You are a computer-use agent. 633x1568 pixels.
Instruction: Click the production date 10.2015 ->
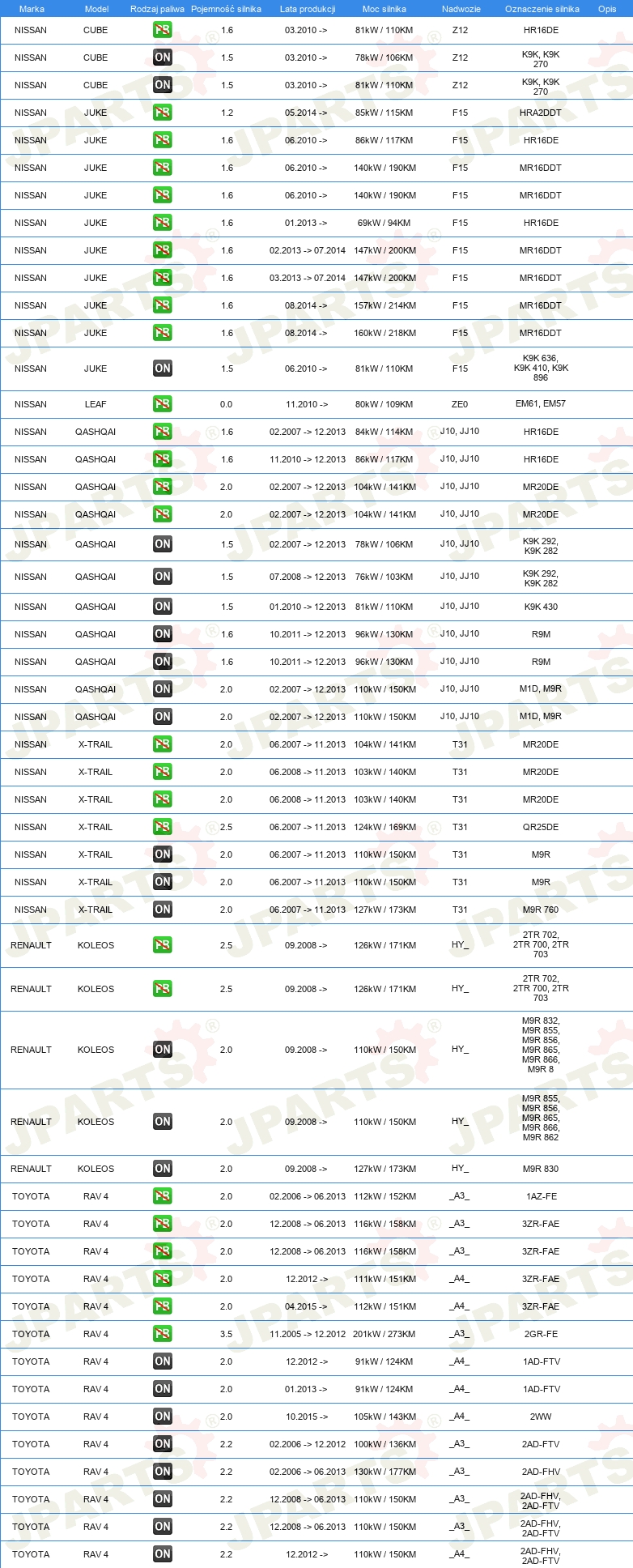307,1417
